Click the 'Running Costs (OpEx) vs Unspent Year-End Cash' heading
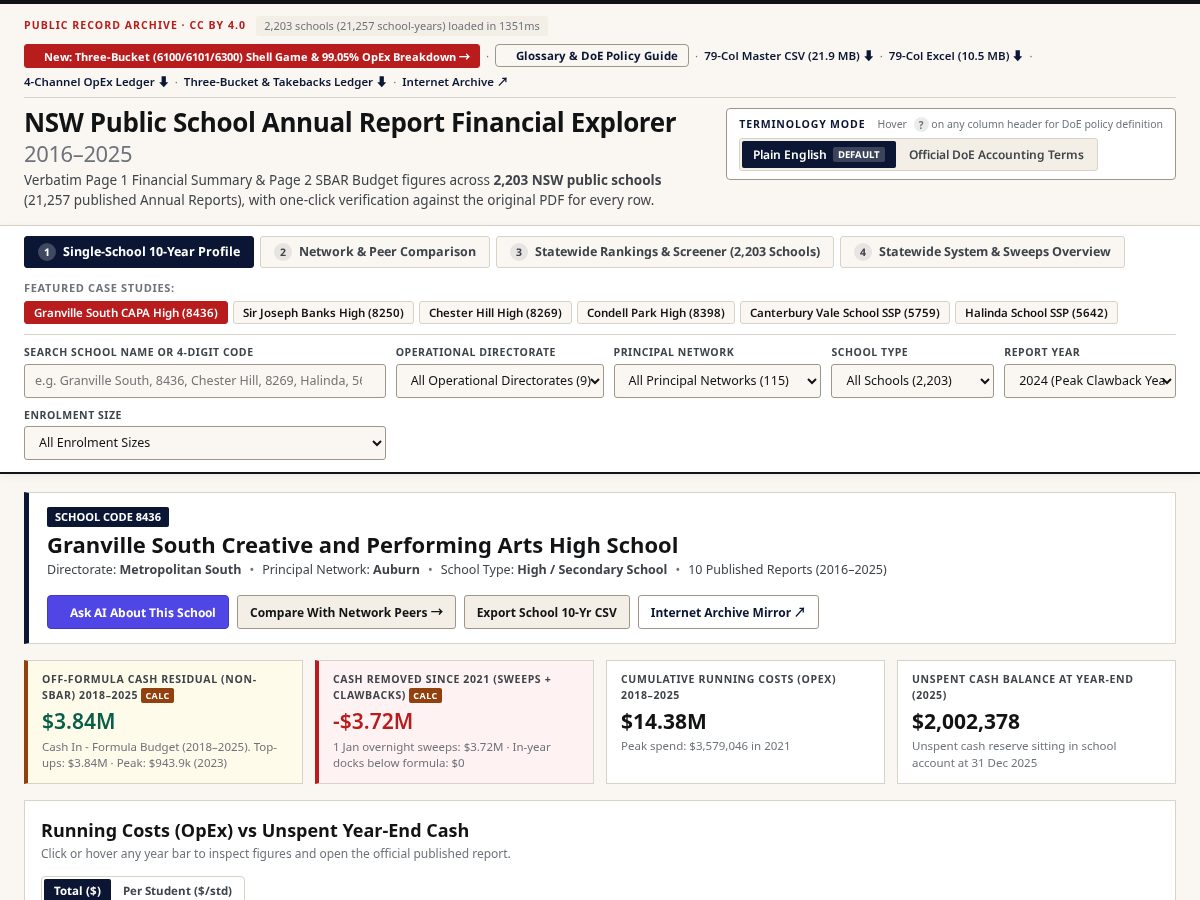The height and width of the screenshot is (900, 1200). tap(255, 830)
